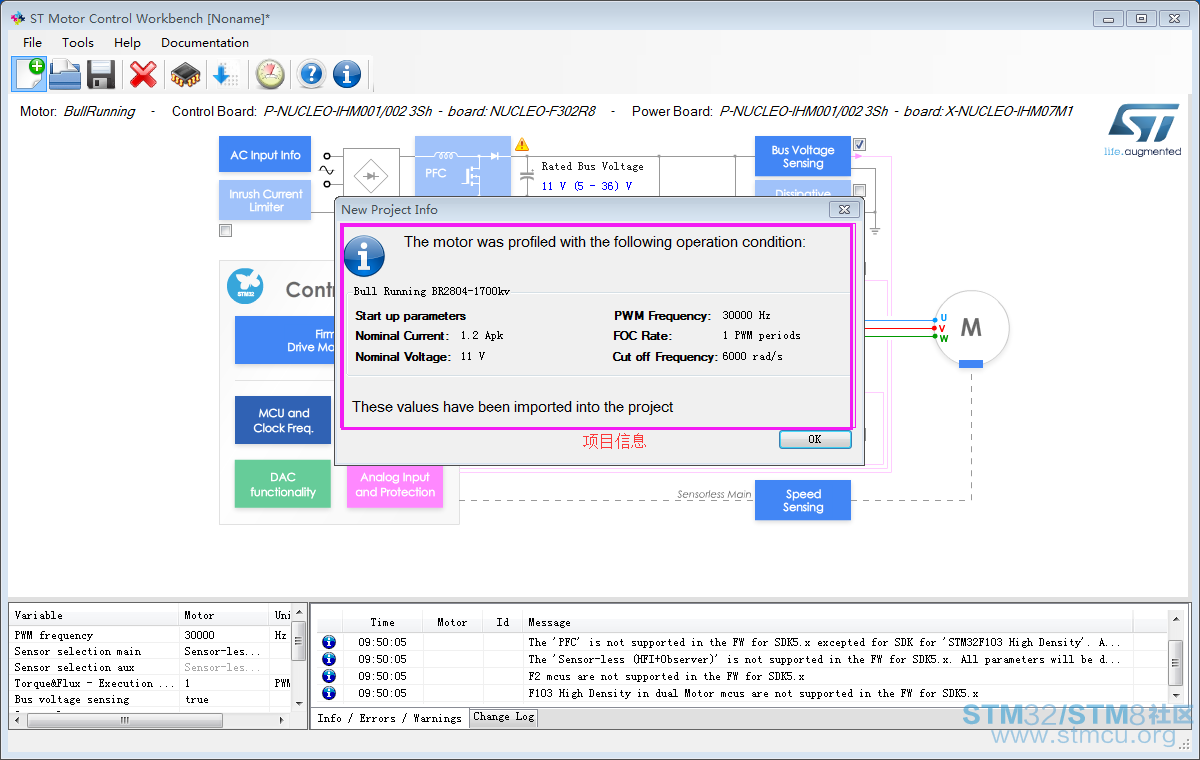Open the Tools menu
Image resolution: width=1200 pixels, height=760 pixels.
coord(78,42)
